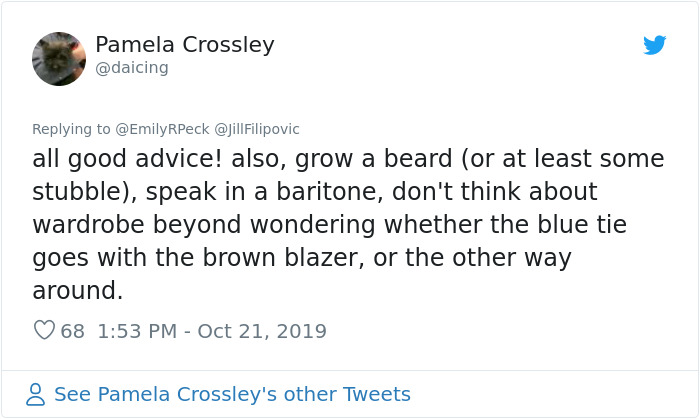Click the Pamela Crossley display name
This screenshot has width=700, height=419.
(184, 45)
